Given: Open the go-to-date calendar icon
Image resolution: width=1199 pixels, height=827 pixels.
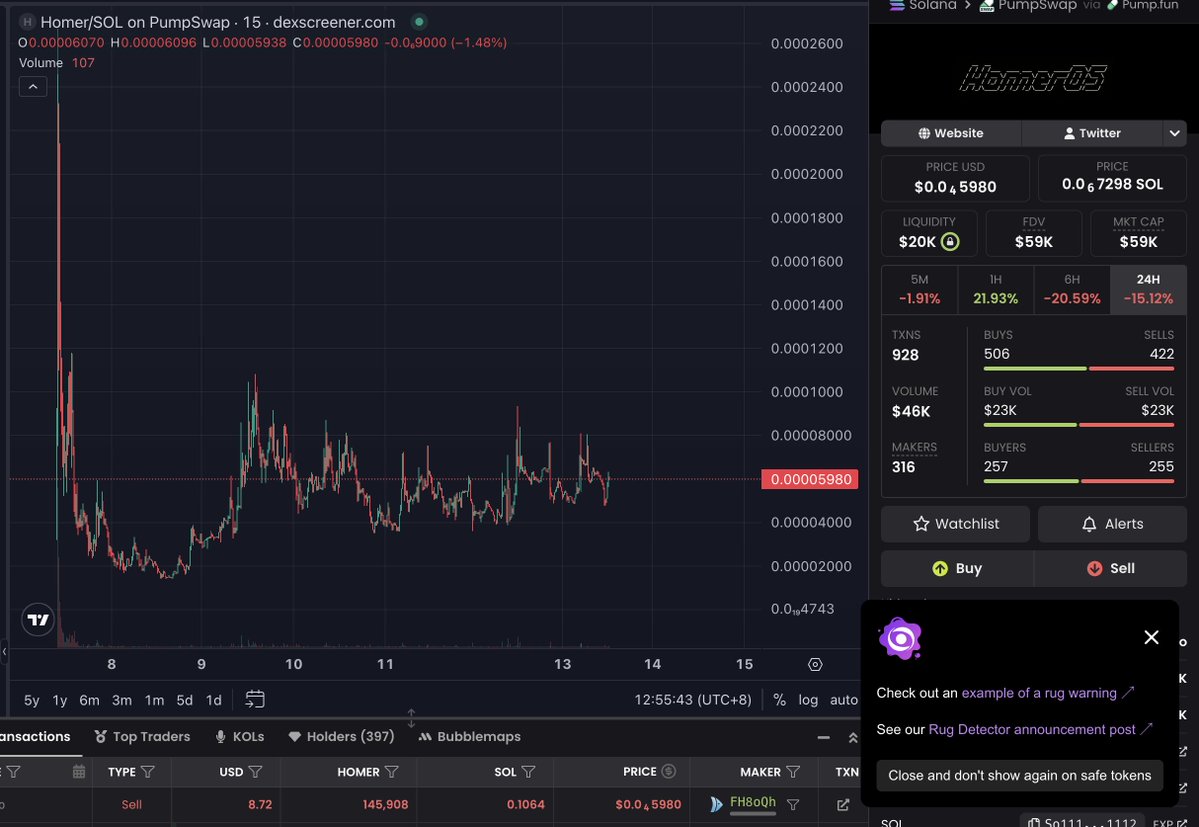Looking at the screenshot, I should [255, 699].
